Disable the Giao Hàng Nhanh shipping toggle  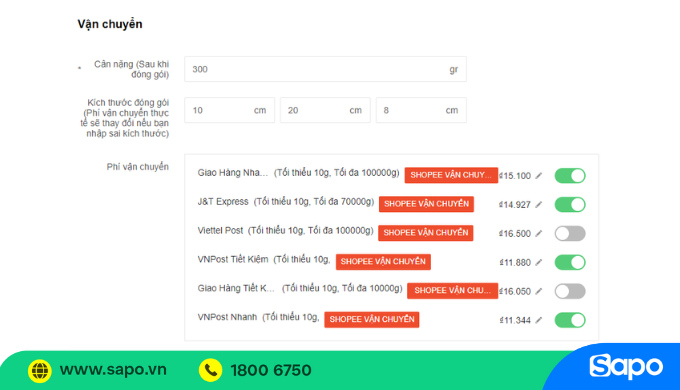click(570, 176)
